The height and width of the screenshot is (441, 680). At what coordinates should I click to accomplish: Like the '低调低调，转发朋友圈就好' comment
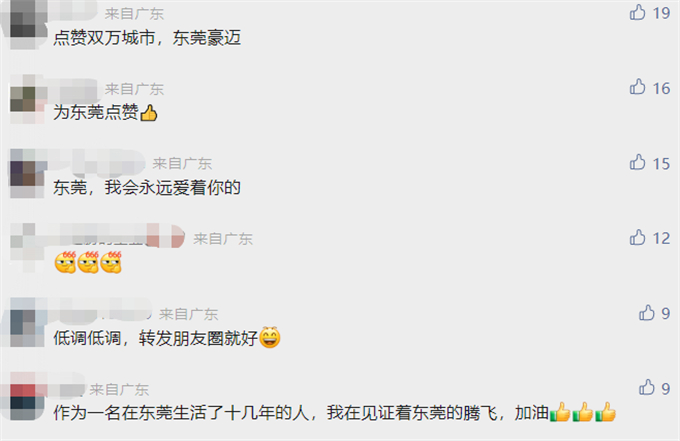646,313
